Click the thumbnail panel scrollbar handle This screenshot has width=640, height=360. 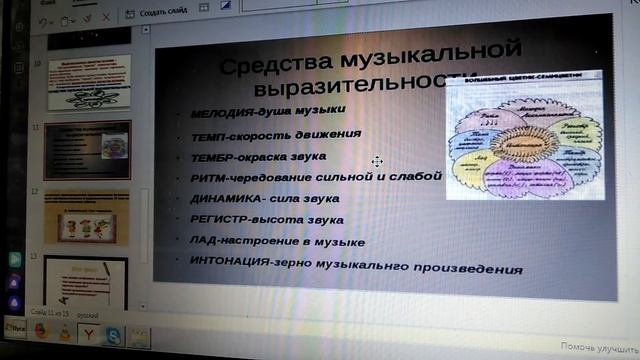tap(144, 226)
